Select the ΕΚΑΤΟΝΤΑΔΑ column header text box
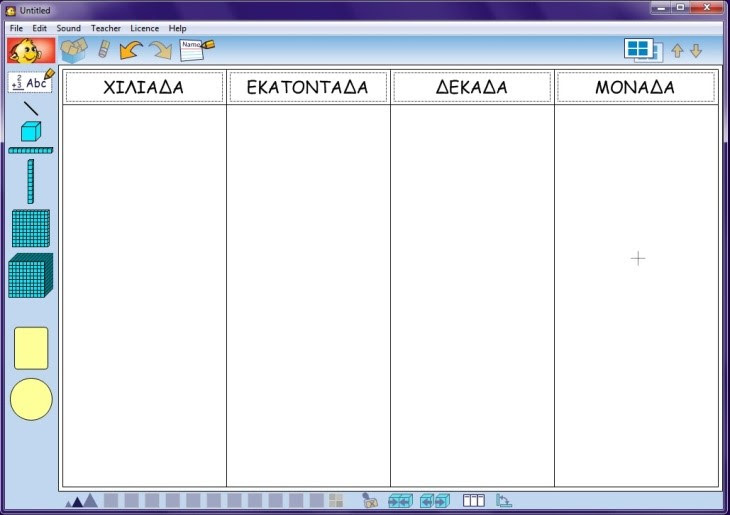This screenshot has height=515, width=730. pos(308,87)
